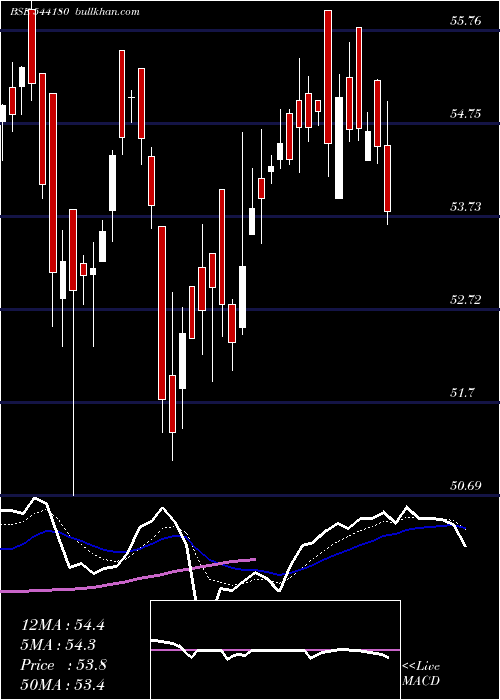Click the BSE 544180 ticker label
Screen dimensions: 500x700
39,12
